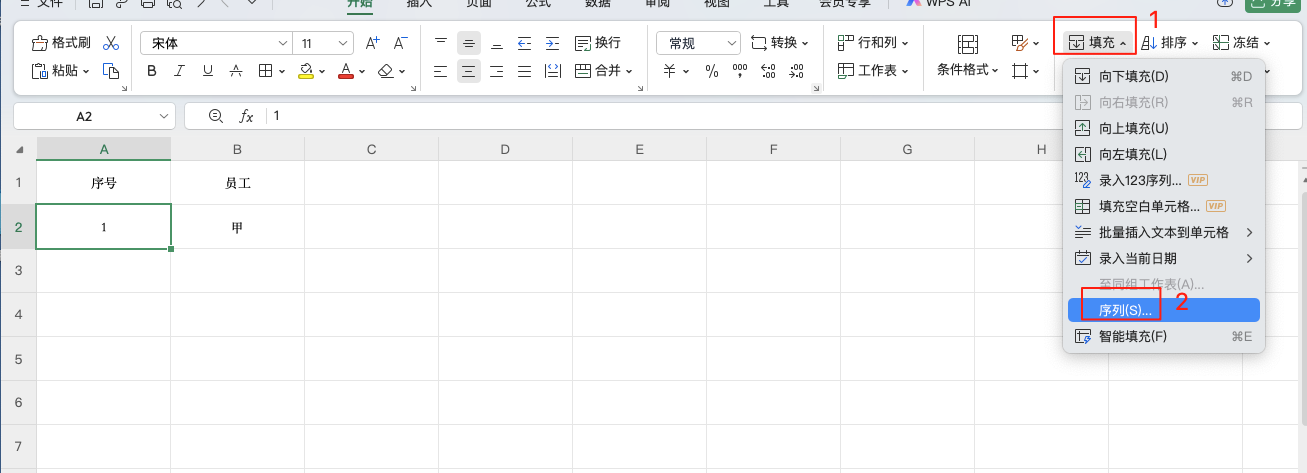This screenshot has width=1307, height=473.
Task: Toggle underline formatting
Action: coord(208,71)
